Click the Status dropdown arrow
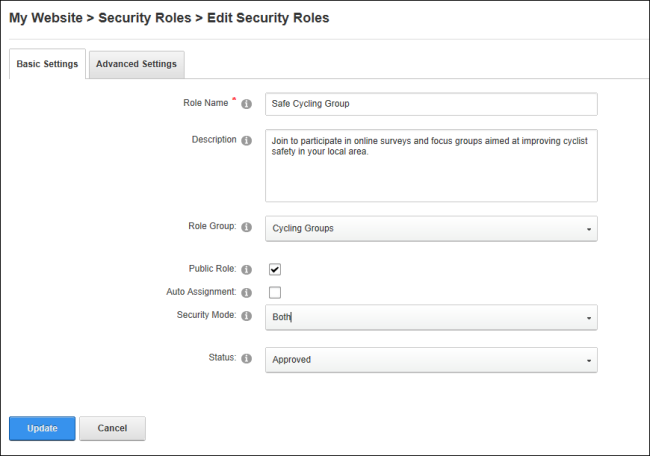Viewport: 650px width, 456px height. (589, 361)
